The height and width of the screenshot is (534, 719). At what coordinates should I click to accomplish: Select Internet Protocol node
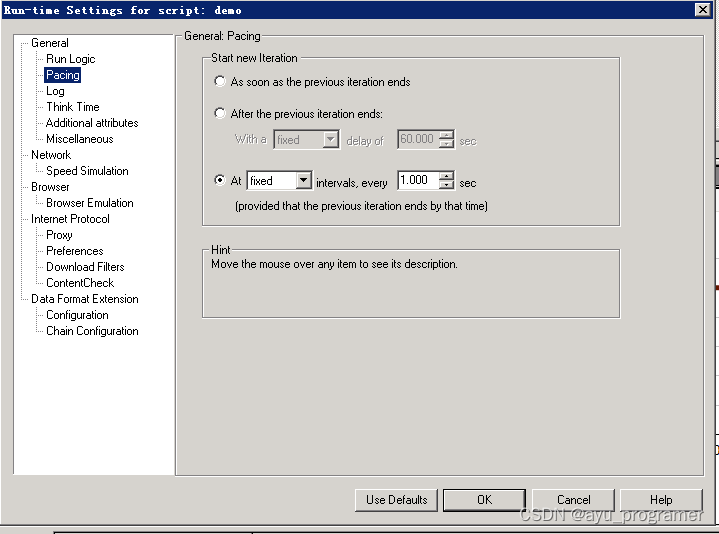coord(70,219)
